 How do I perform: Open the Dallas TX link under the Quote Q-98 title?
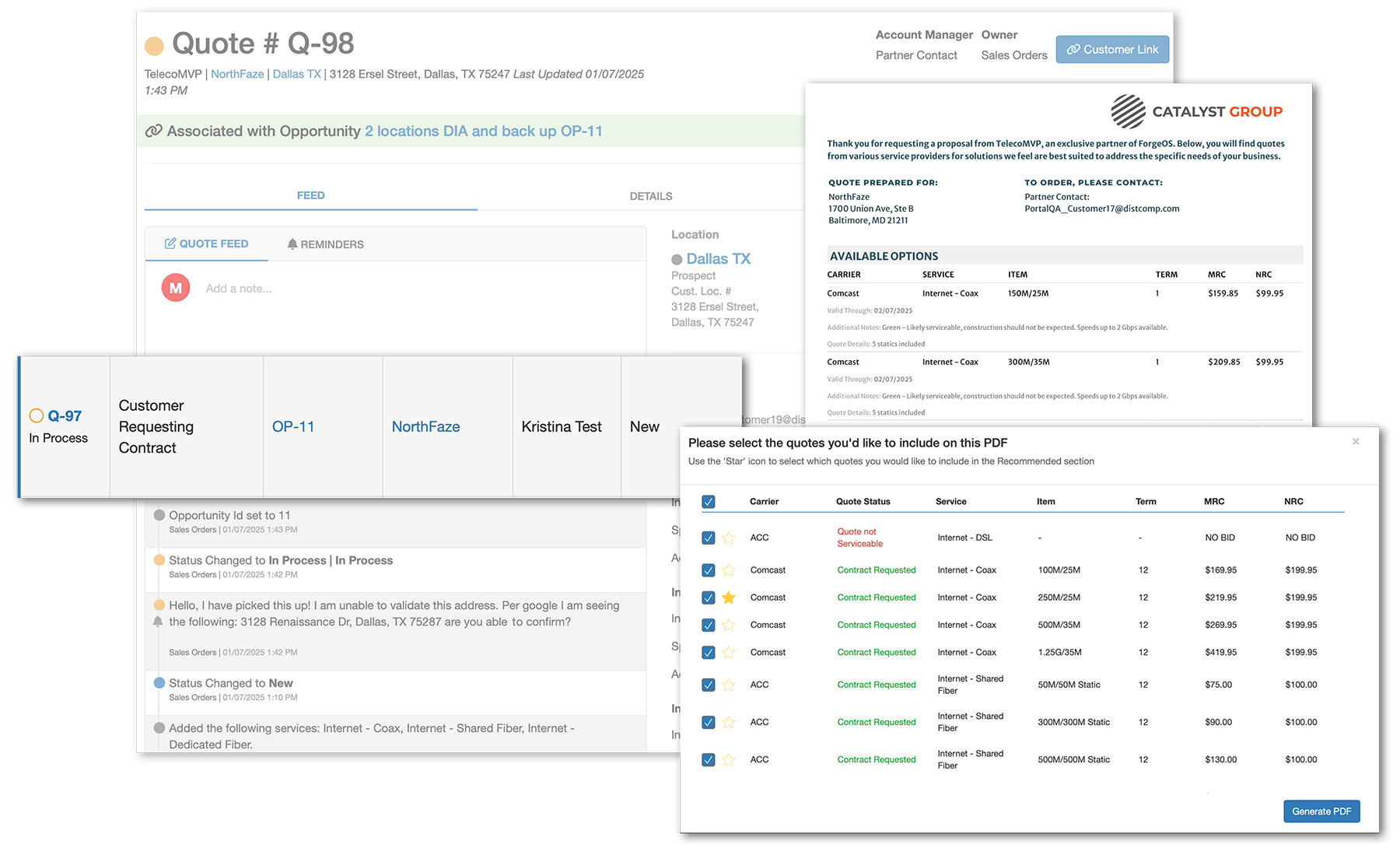(296, 74)
